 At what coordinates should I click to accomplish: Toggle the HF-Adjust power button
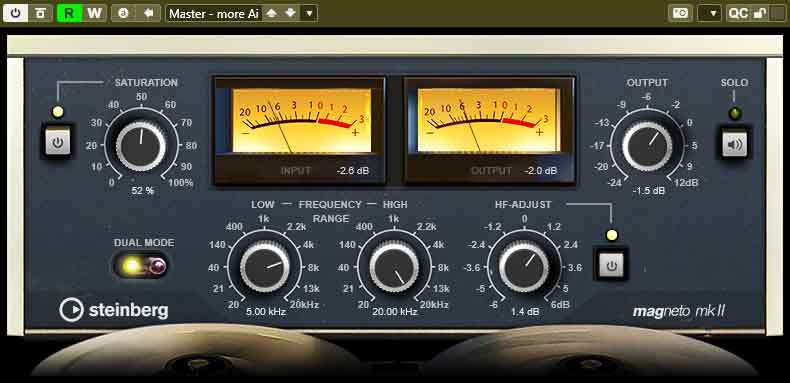[612, 266]
